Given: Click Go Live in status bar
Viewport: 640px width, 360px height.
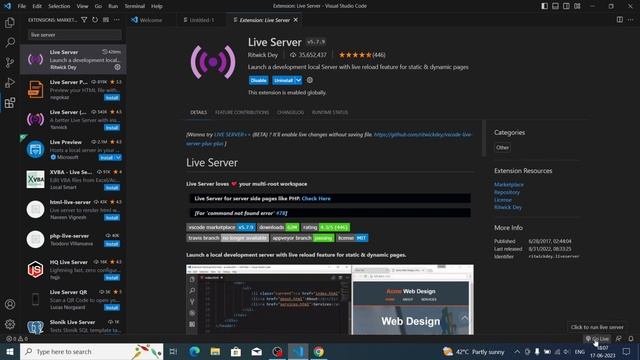Looking at the screenshot, I should [x=597, y=339].
